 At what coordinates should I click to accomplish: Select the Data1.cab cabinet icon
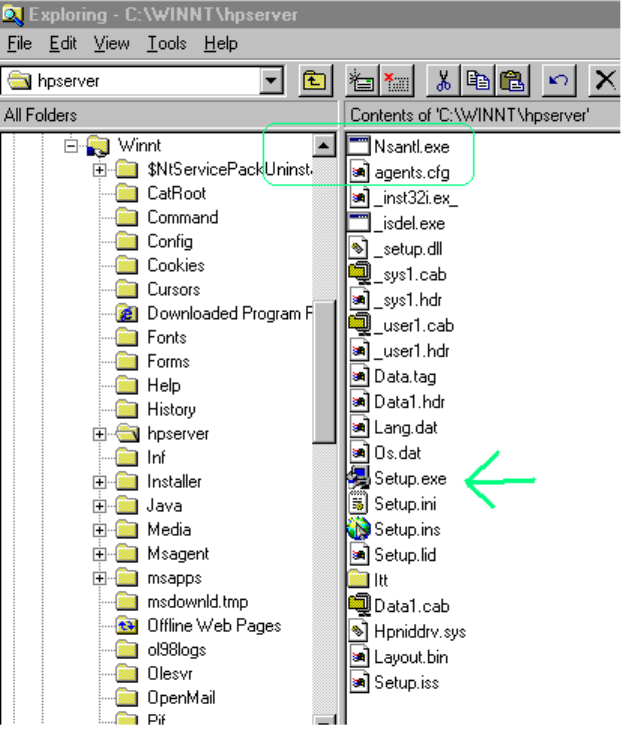click(359, 607)
